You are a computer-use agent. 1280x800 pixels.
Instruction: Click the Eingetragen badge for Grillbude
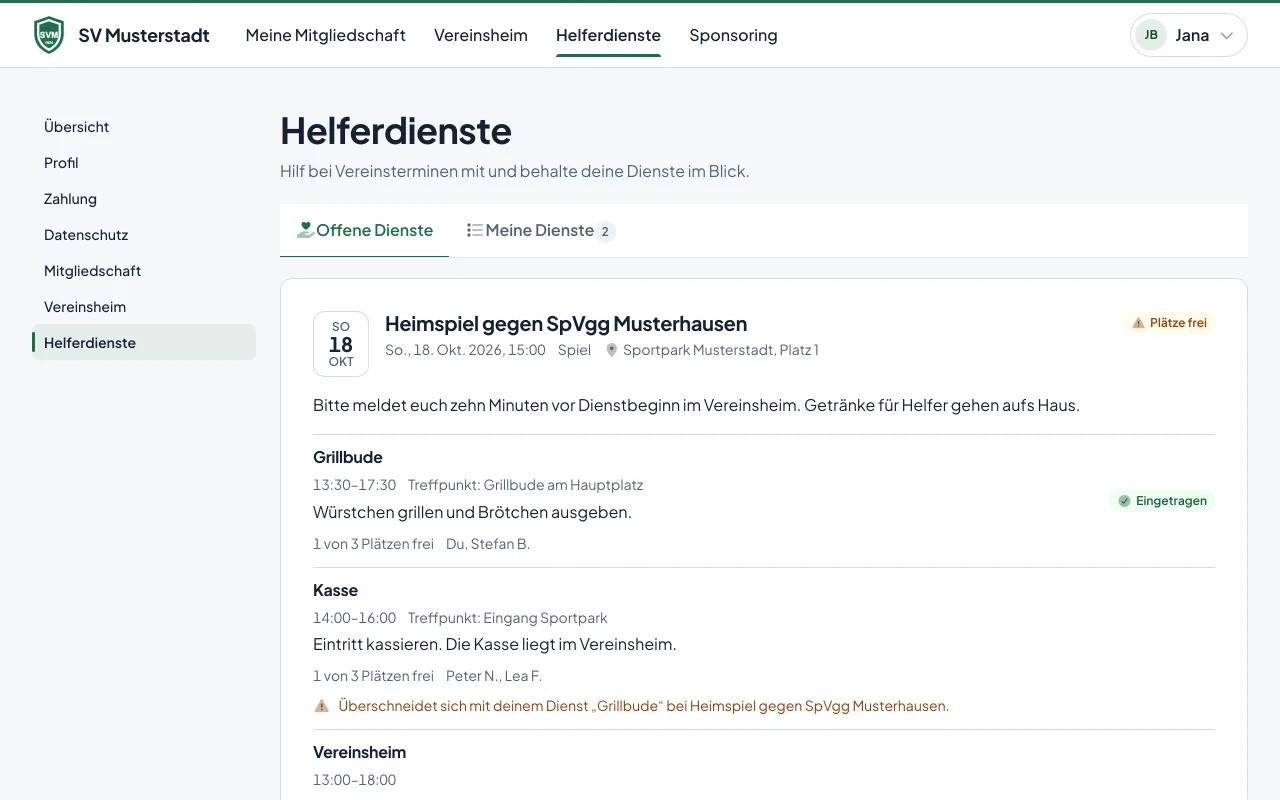[x=1162, y=501]
